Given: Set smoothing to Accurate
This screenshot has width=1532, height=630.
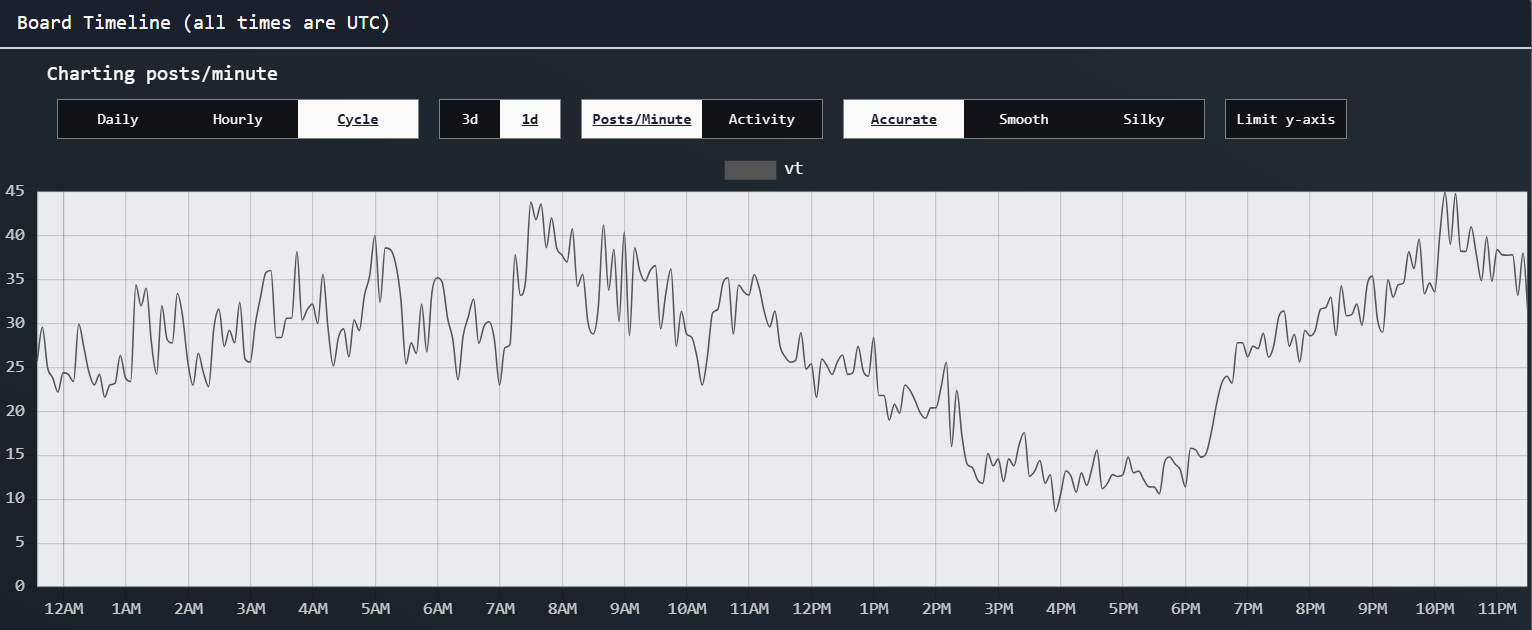Looking at the screenshot, I should (x=903, y=119).
